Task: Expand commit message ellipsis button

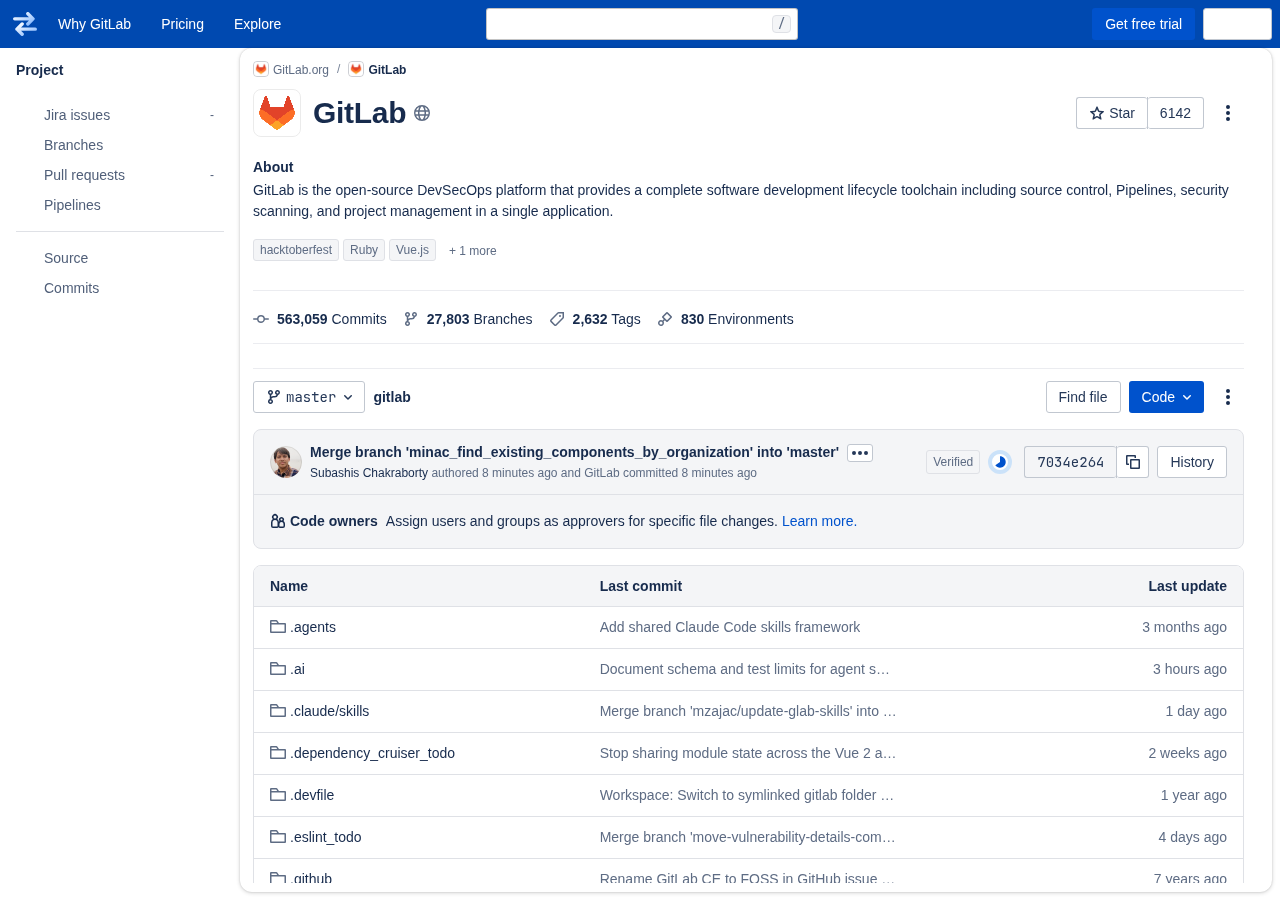Action: pyautogui.click(x=860, y=453)
